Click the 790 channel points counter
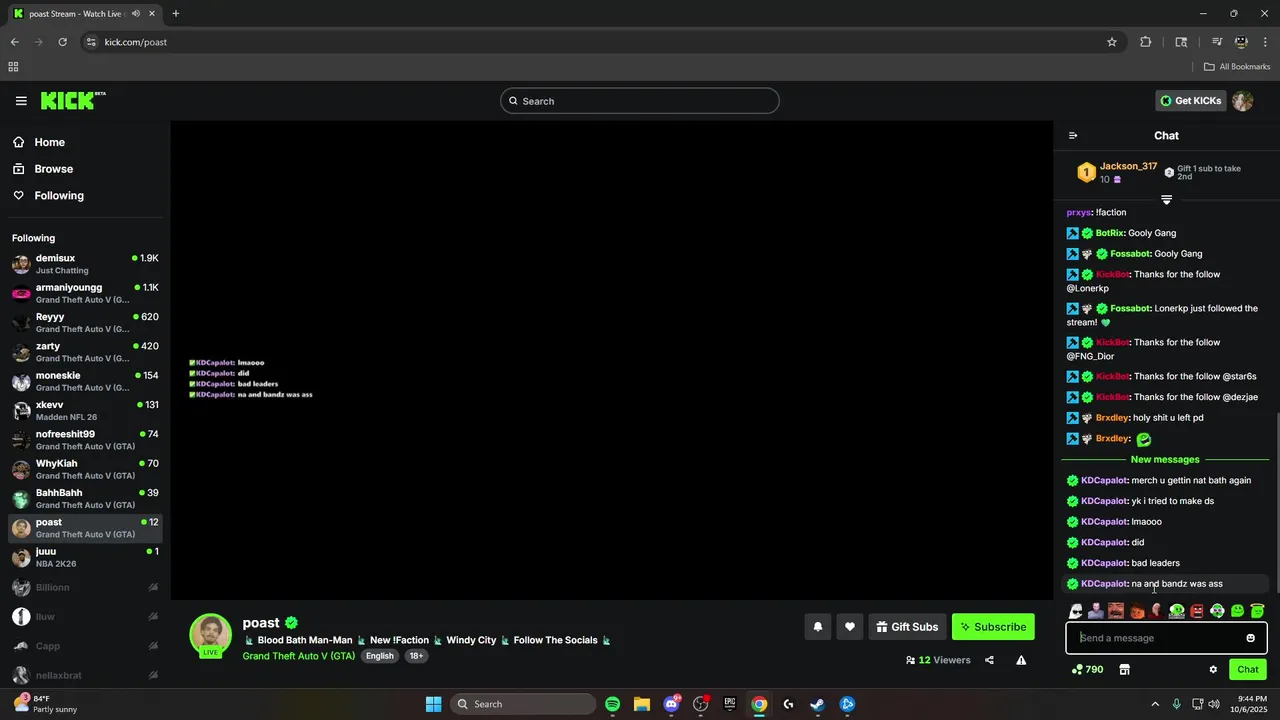This screenshot has height=720, width=1280. tap(1087, 670)
